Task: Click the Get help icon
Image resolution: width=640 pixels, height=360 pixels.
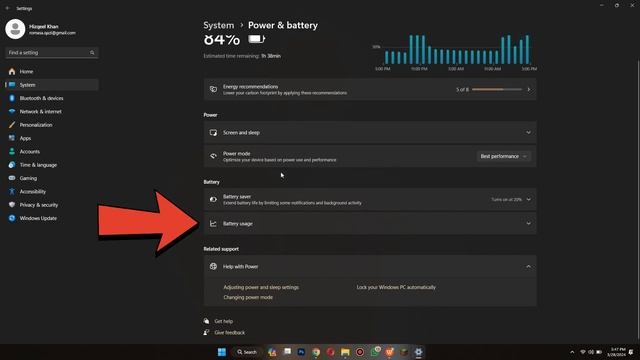Action: pyautogui.click(x=207, y=321)
